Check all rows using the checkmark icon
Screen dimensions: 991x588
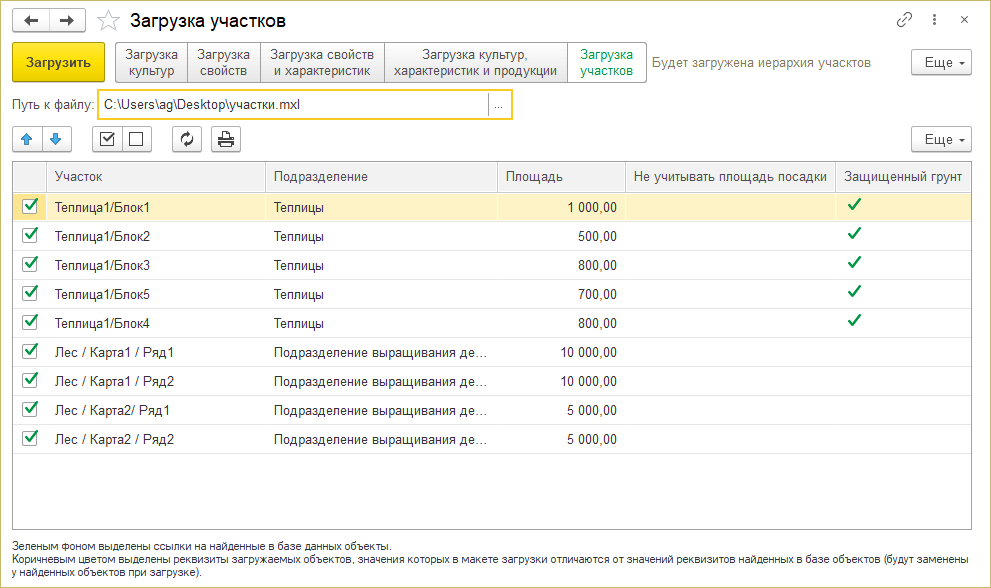tap(107, 140)
